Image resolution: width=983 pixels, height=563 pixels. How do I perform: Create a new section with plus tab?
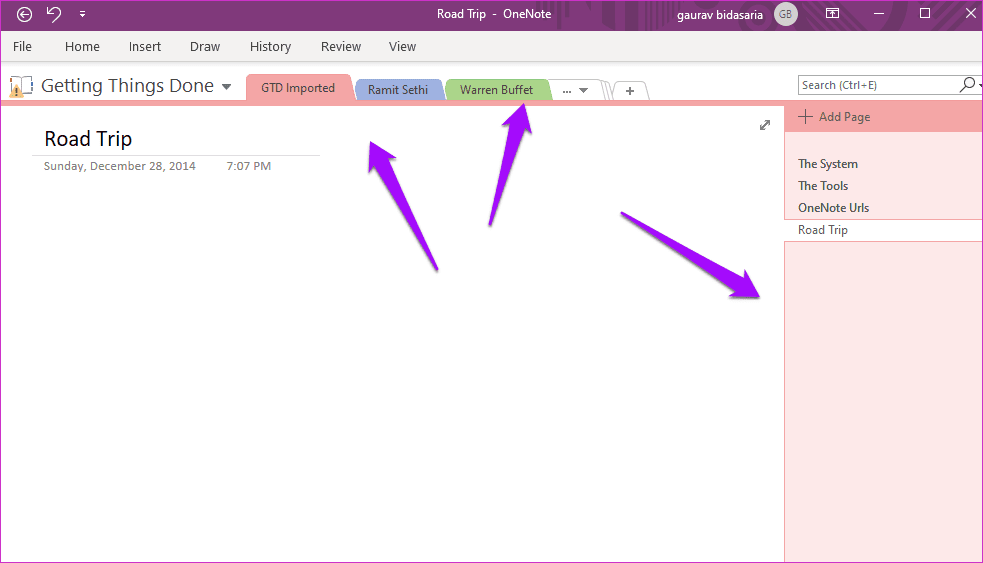(630, 91)
